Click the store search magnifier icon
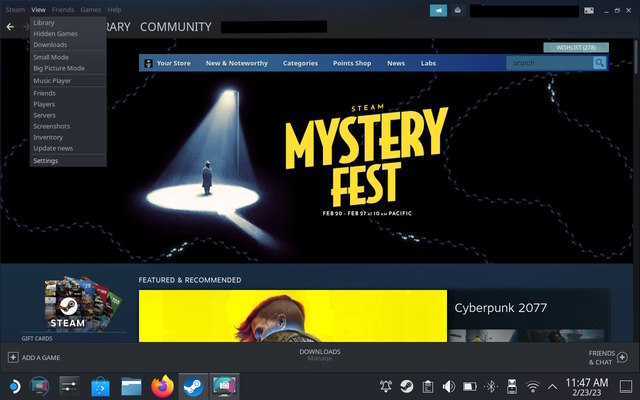Image resolution: width=640 pixels, height=400 pixels. point(599,63)
